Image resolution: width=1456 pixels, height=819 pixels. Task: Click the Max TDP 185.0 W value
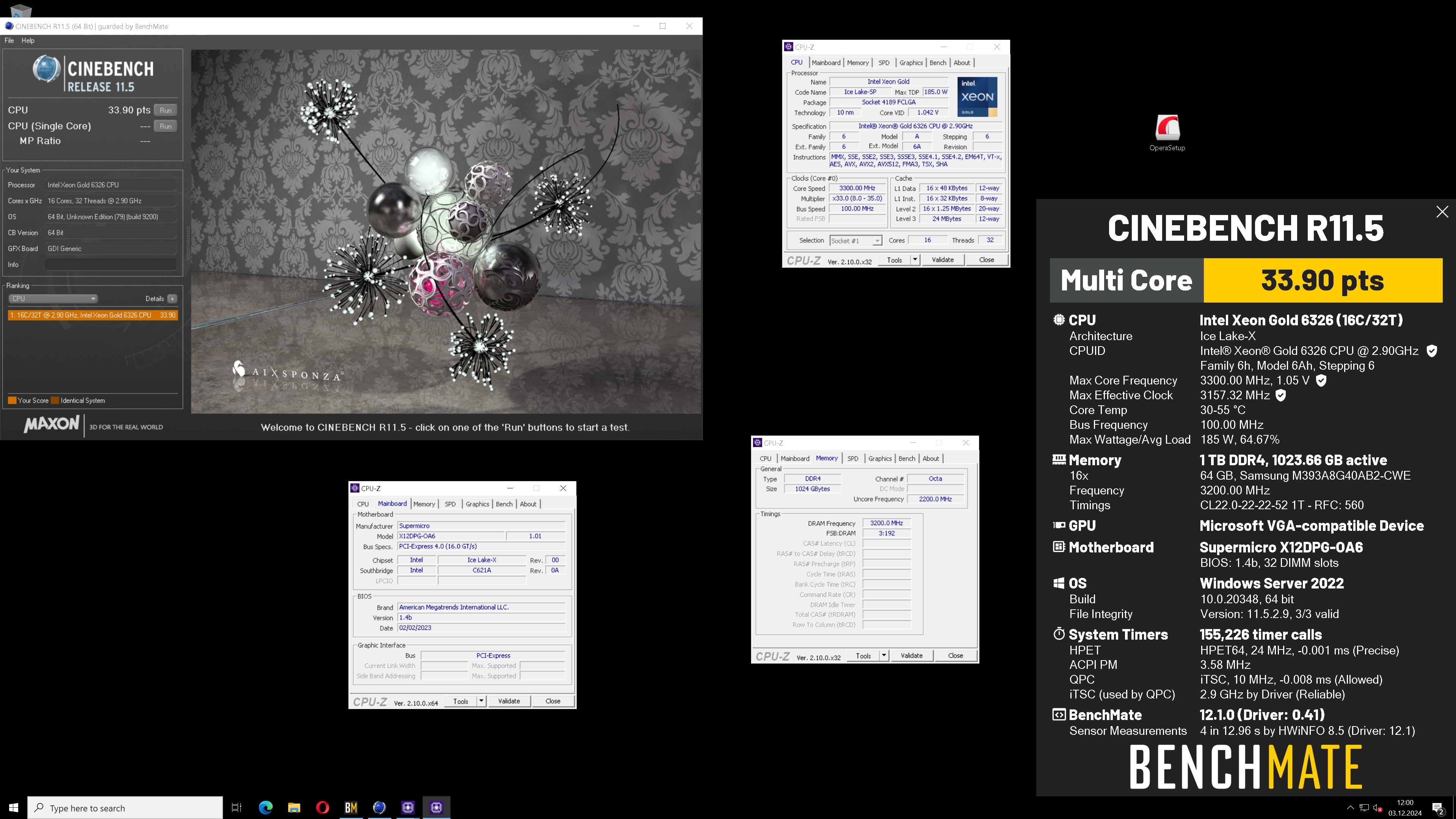935,91
